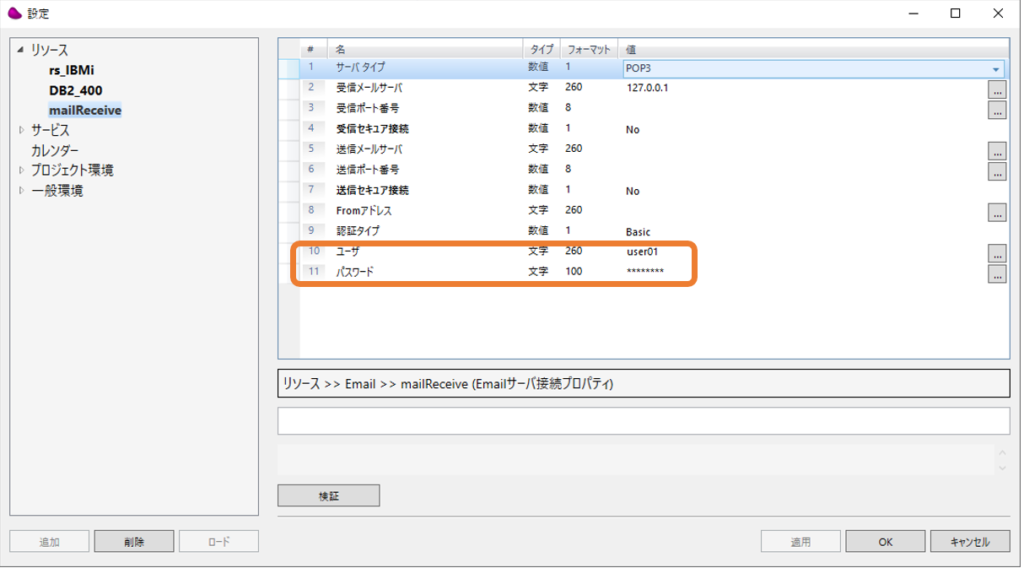This screenshot has height=568, width=1024.
Task: Open browse button for 受信ポート番号 row
Action: [997, 110]
